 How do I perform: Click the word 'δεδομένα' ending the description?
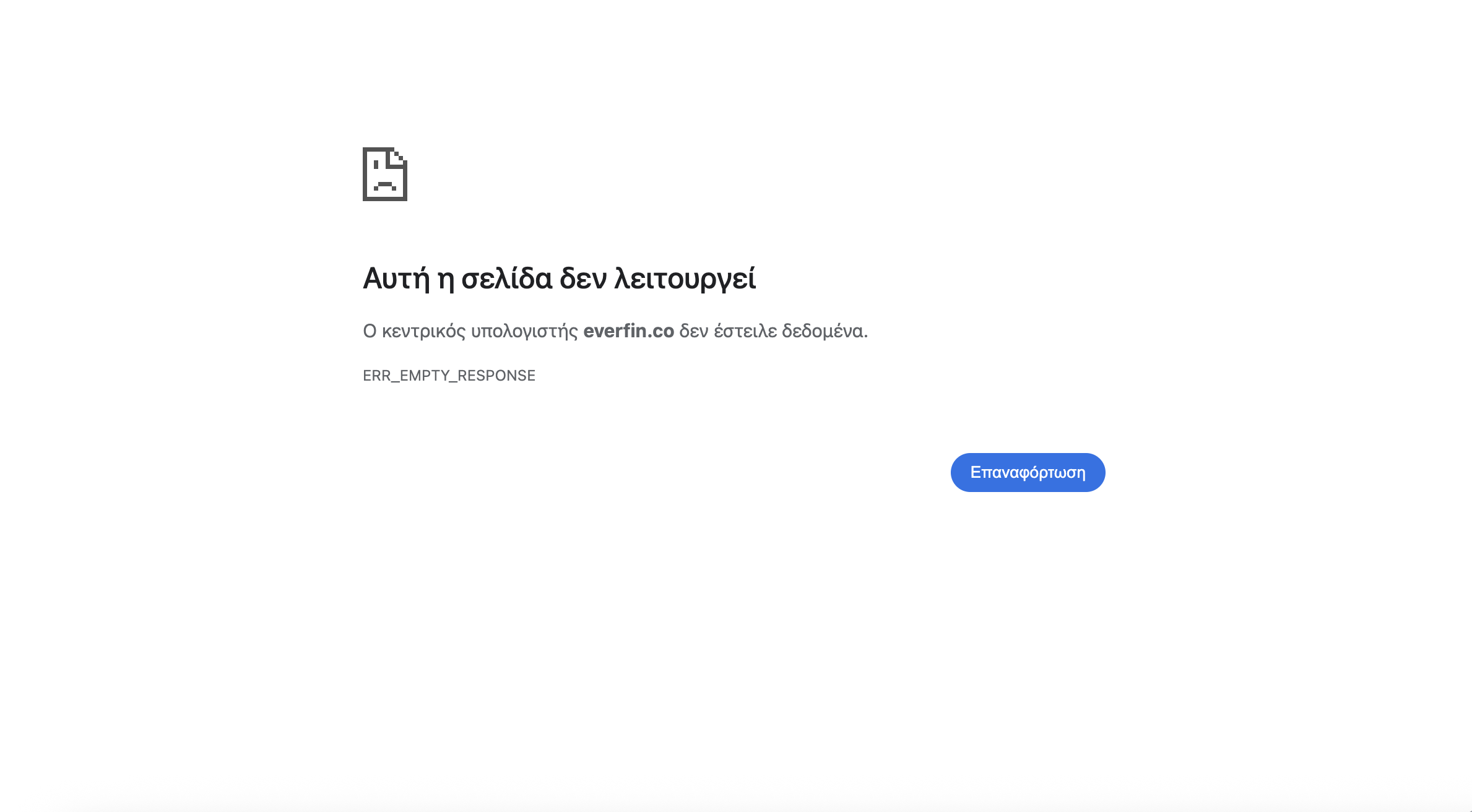point(823,331)
